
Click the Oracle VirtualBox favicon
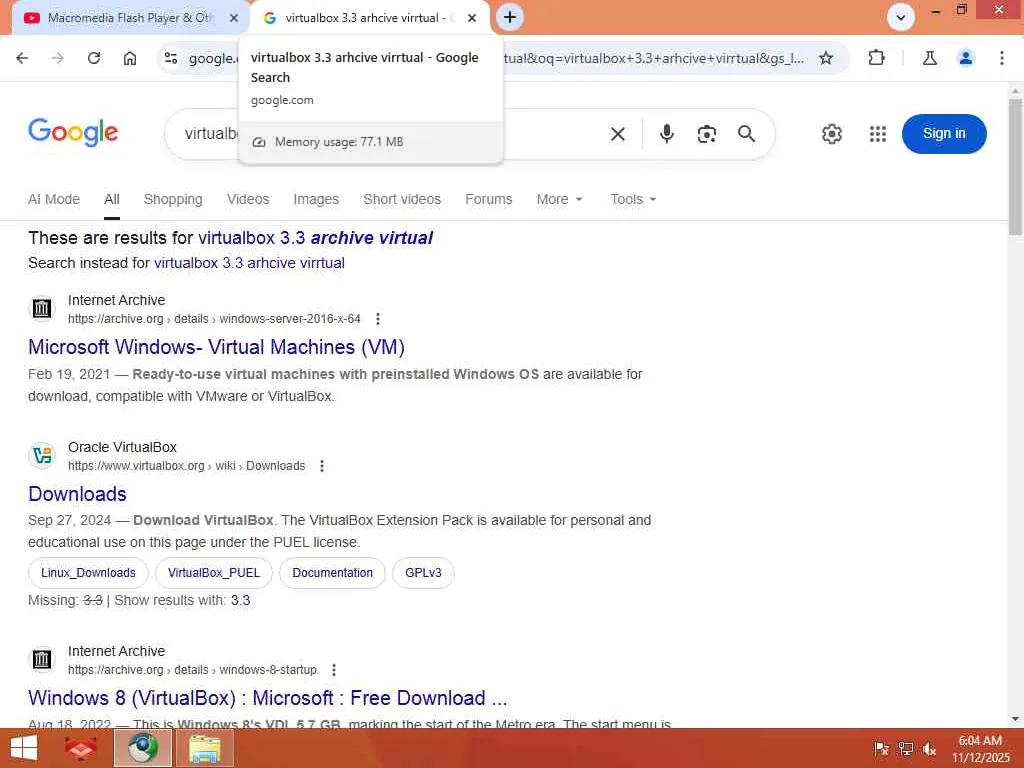42,455
